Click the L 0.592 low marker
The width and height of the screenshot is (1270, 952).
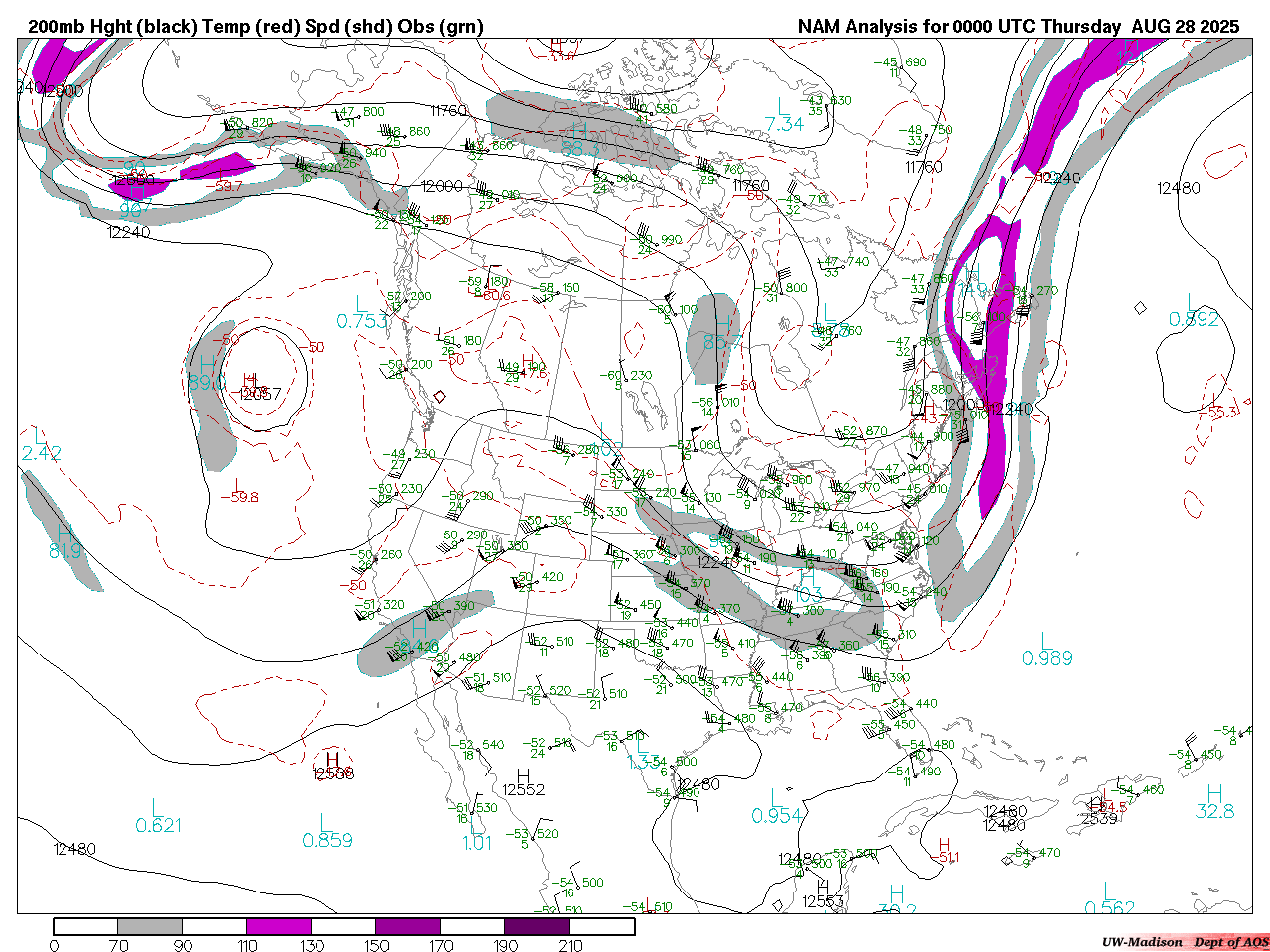click(1193, 310)
